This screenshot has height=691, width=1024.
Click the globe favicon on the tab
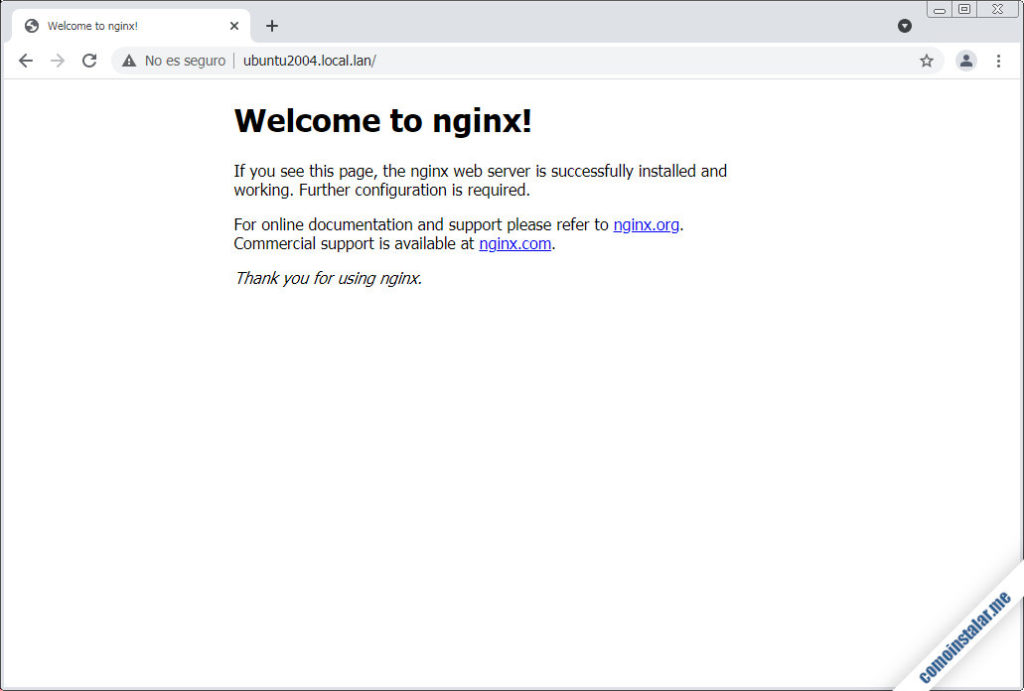(x=31, y=25)
